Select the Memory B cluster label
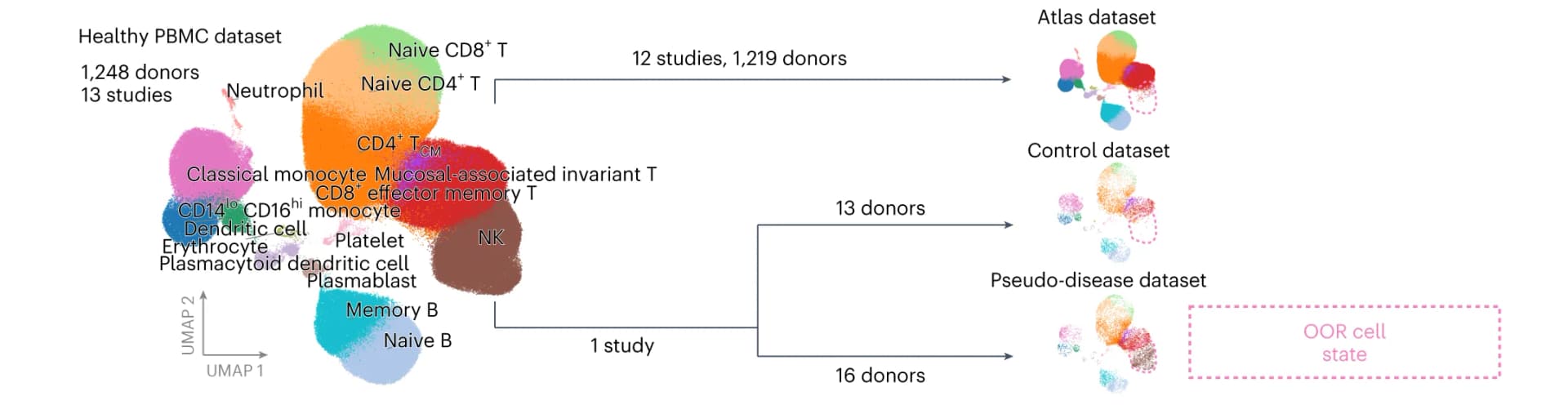This screenshot has width=1568, height=405. (392, 309)
